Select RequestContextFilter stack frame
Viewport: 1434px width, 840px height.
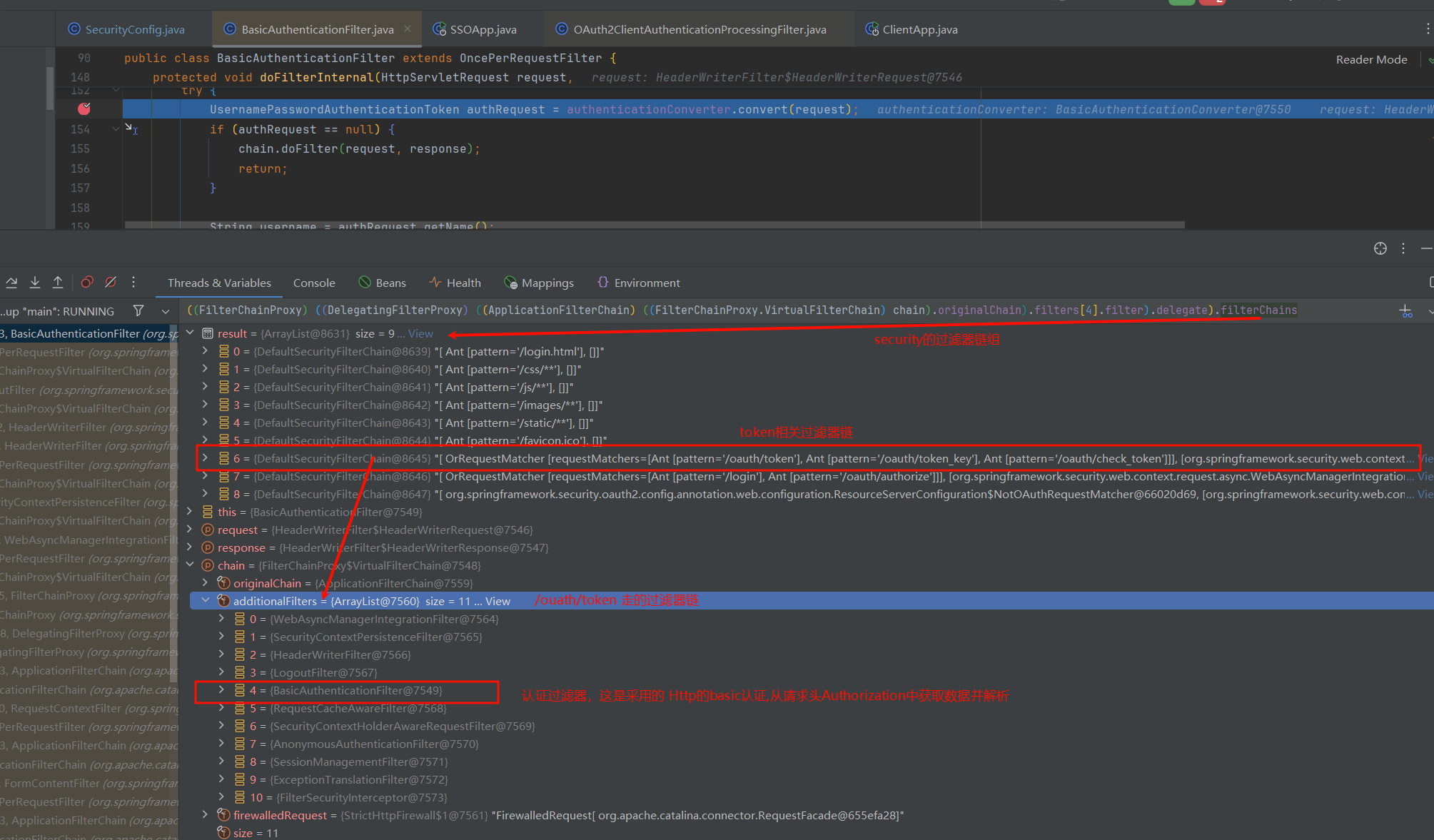(89, 708)
